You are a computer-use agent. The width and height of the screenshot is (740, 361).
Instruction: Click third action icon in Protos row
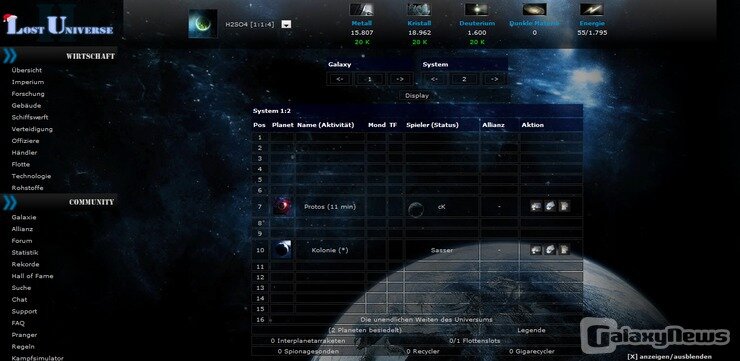564,206
